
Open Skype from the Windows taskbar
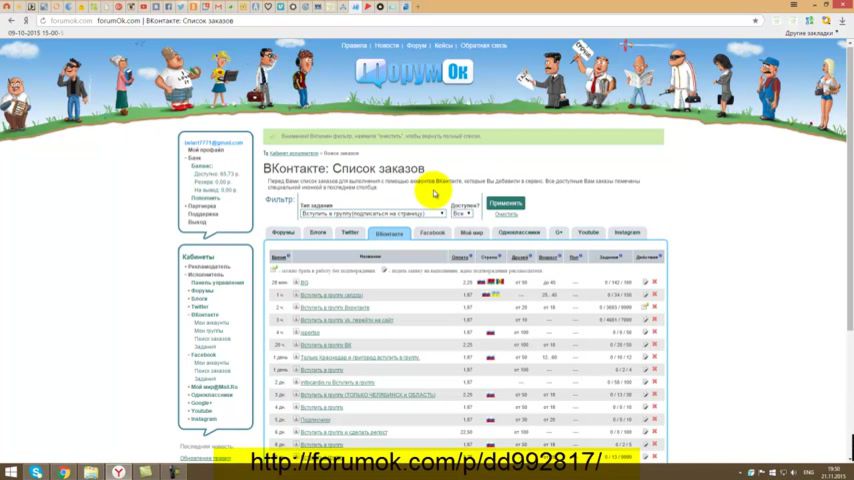(x=36, y=472)
